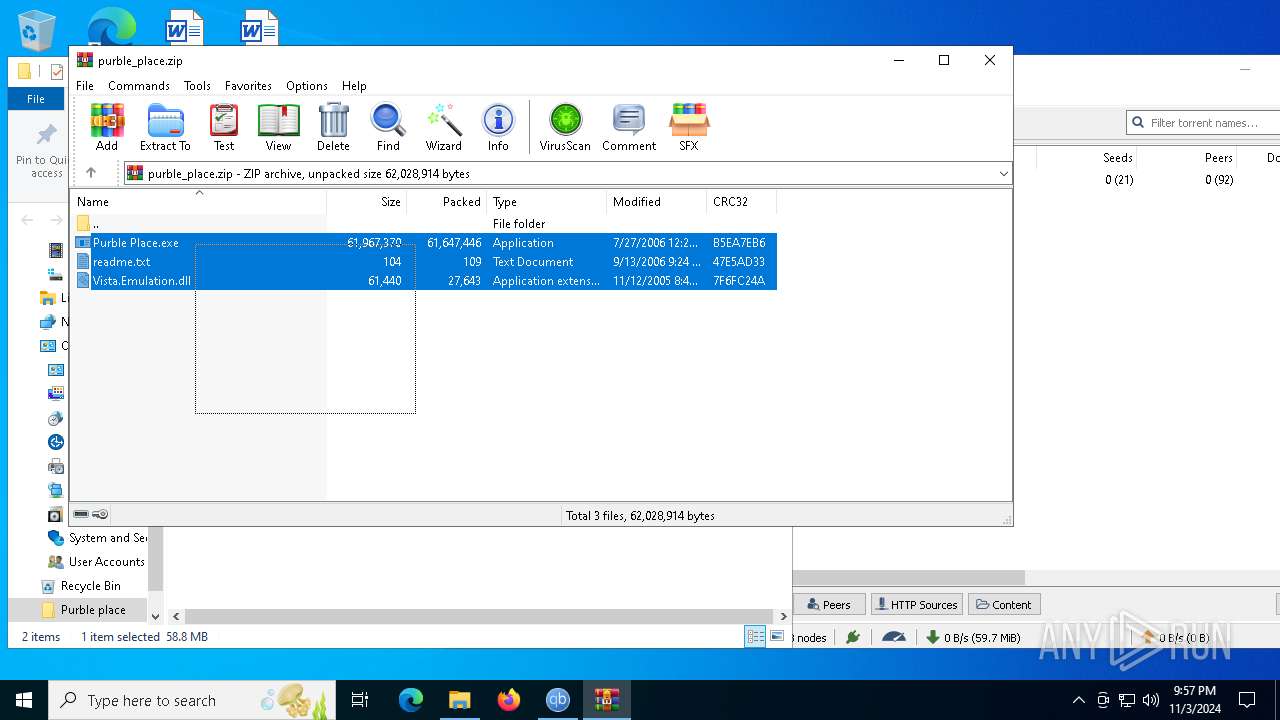The image size is (1280, 720).
Task: Expand the archive path dropdown
Action: (1003, 174)
